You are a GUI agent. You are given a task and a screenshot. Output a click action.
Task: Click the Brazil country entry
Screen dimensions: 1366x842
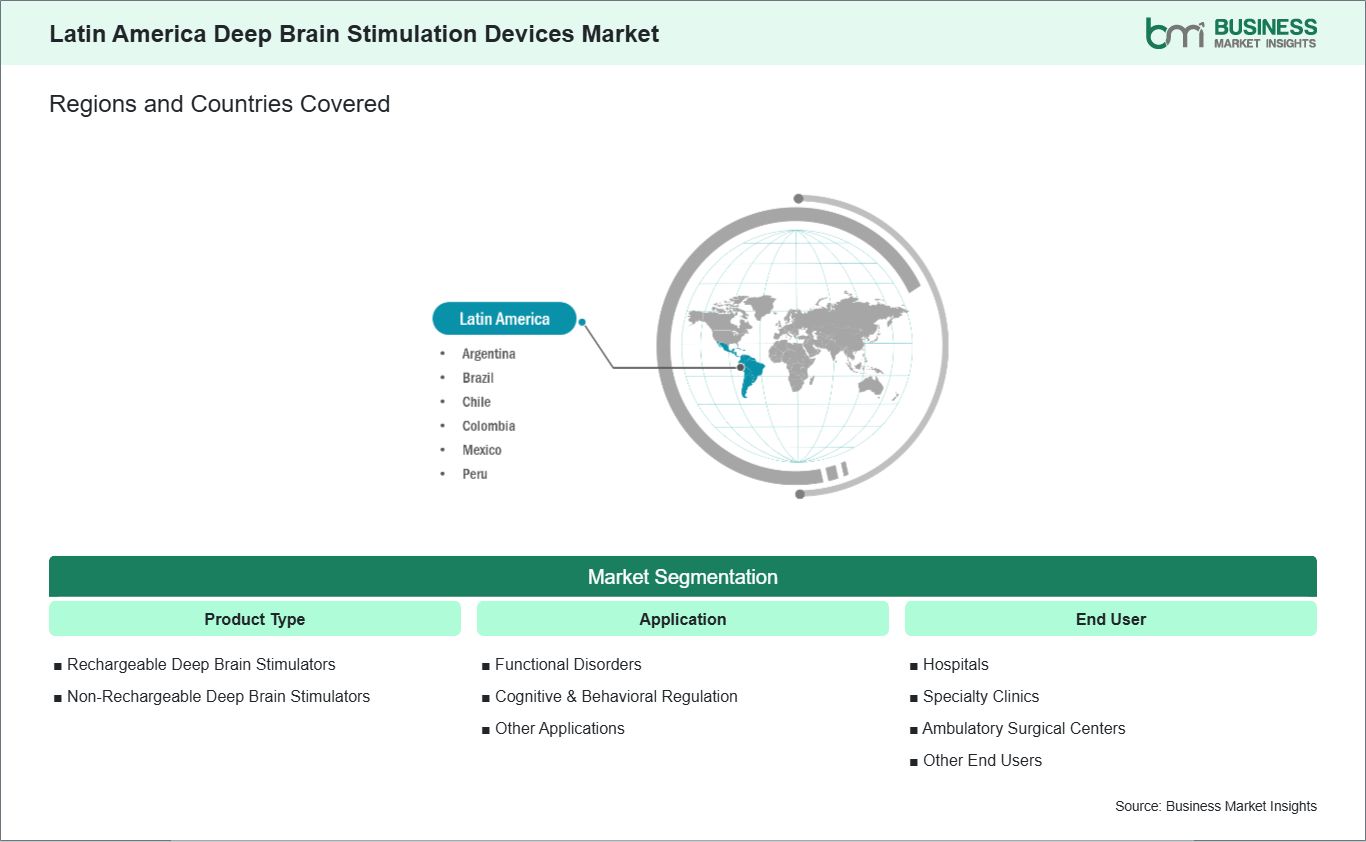478,378
